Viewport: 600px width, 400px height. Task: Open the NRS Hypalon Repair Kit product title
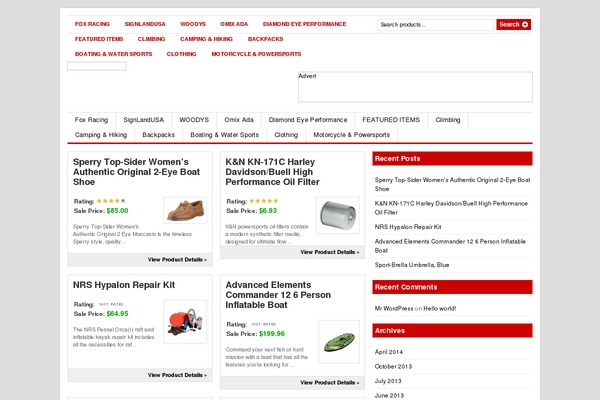[x=124, y=285]
